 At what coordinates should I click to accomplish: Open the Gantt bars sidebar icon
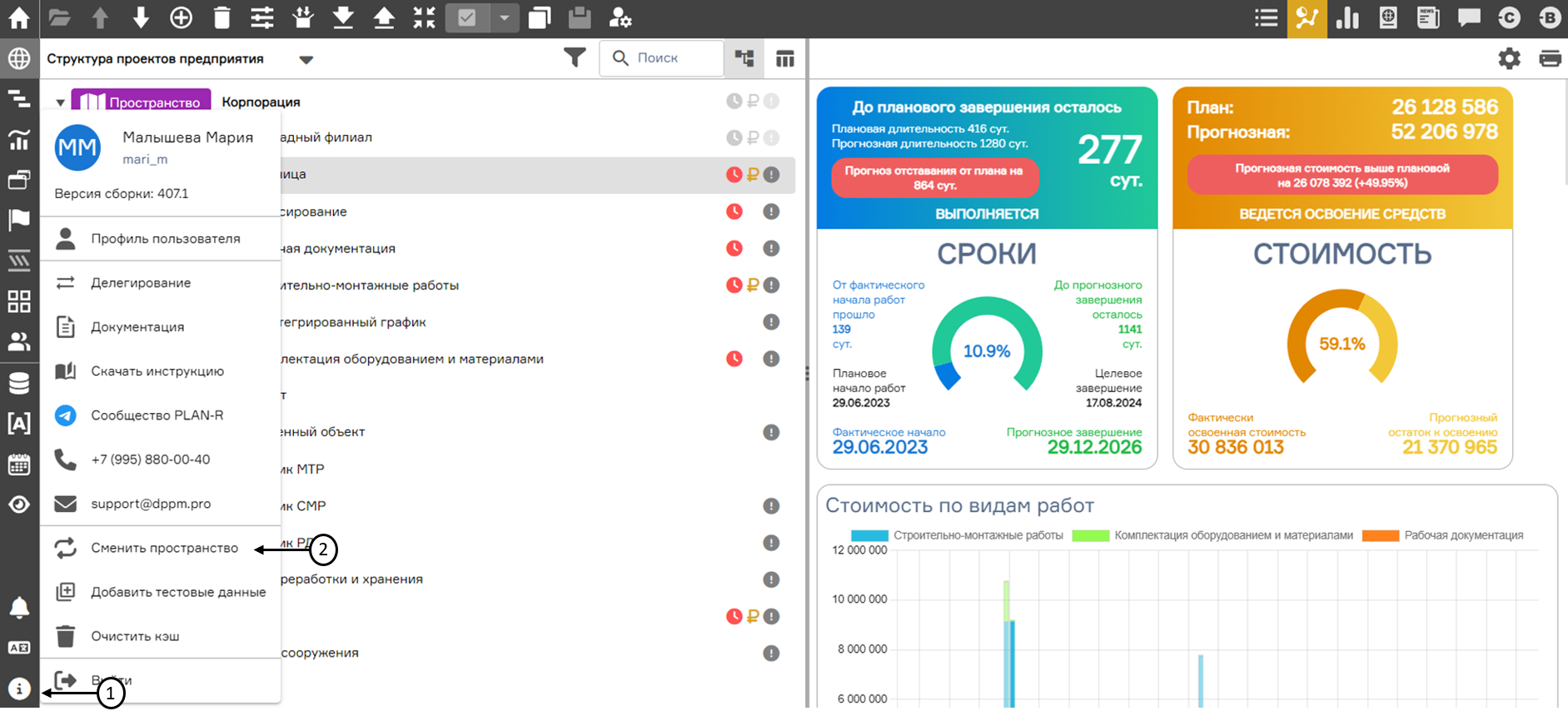pos(18,99)
